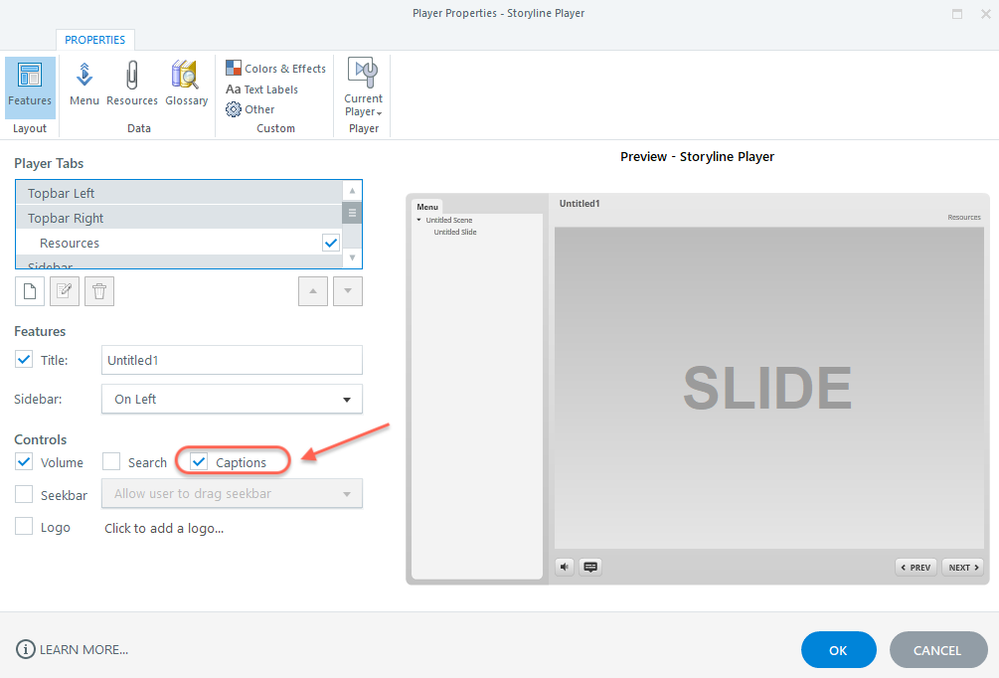Toggle the Captions checkbox
This screenshot has height=678, width=999.
199,461
